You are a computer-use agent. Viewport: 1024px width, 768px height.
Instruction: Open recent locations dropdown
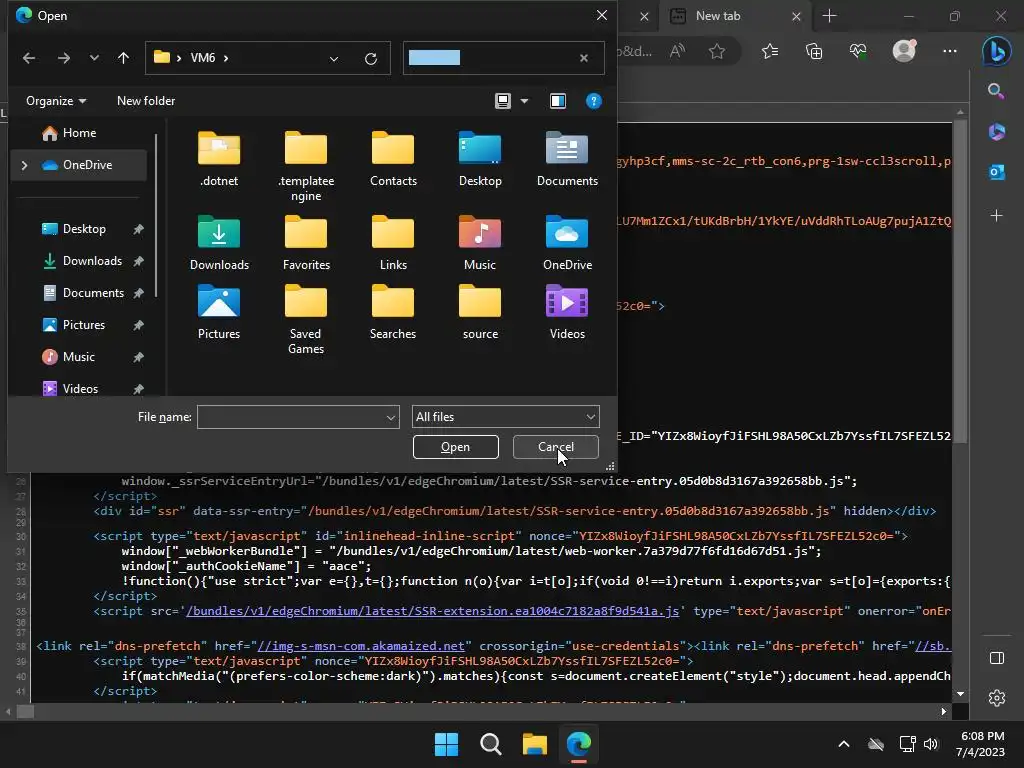tap(94, 58)
